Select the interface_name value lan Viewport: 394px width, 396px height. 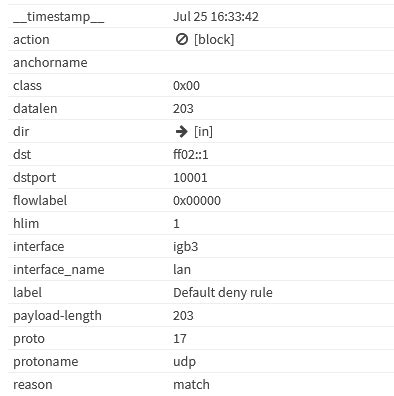(182, 269)
